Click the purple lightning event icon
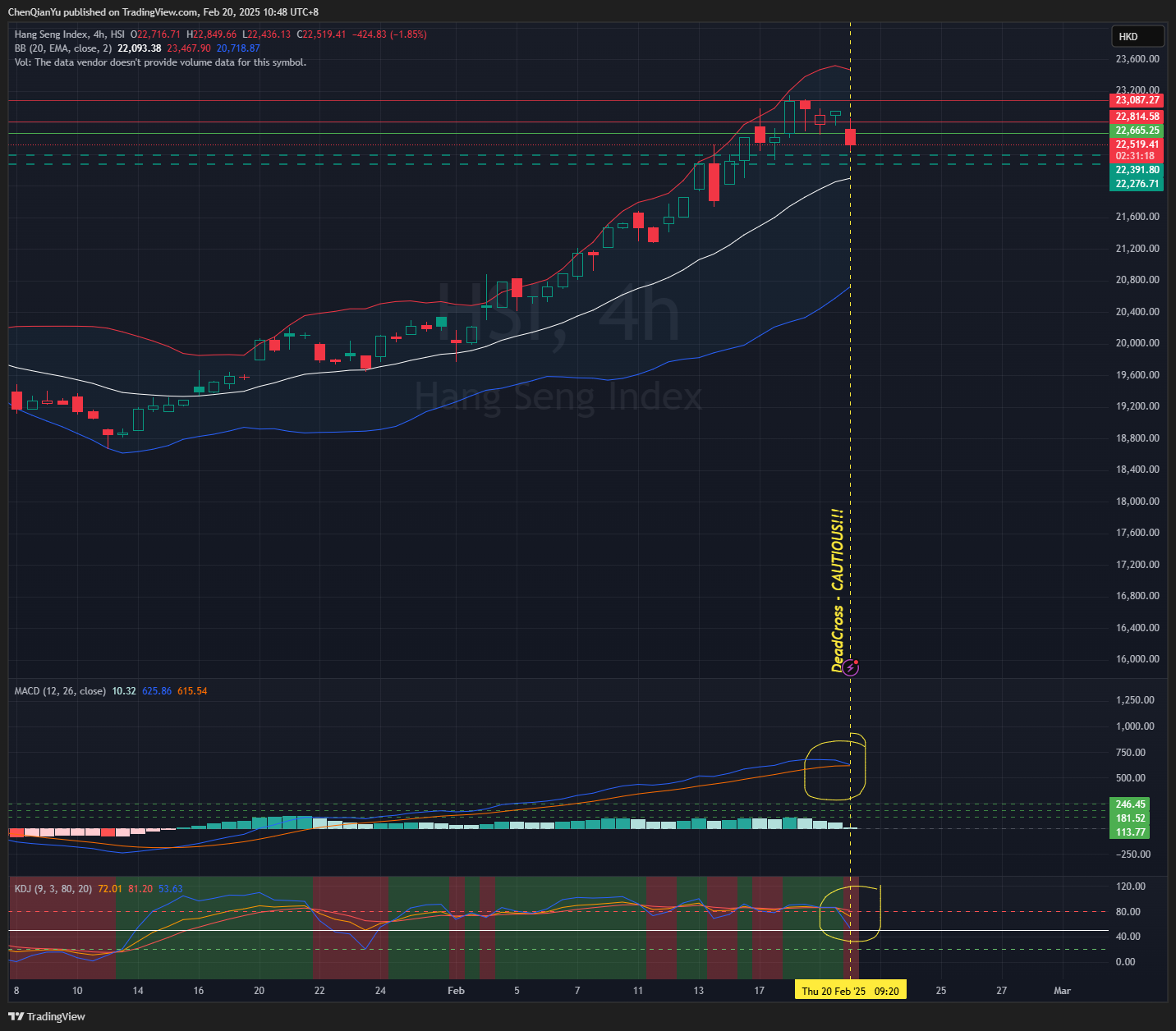Image resolution: width=1176 pixels, height=1031 pixels. (x=852, y=667)
